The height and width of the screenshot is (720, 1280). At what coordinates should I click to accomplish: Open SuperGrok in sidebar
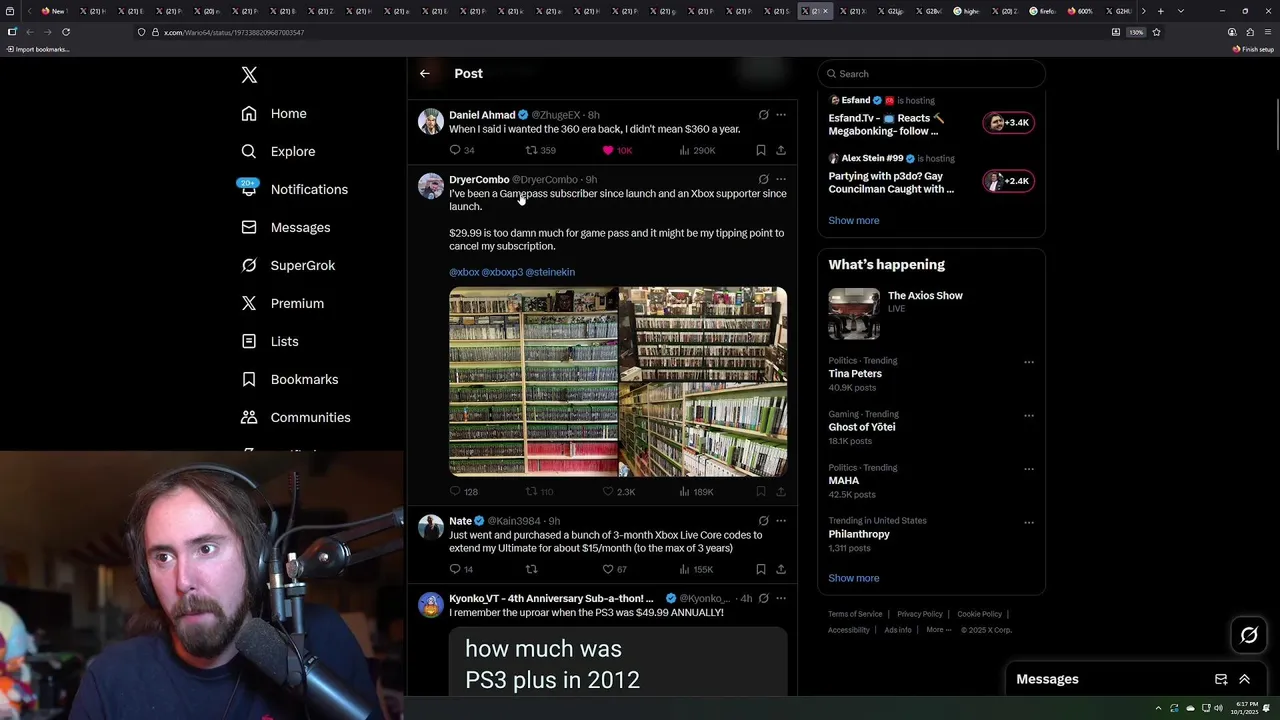(288, 266)
